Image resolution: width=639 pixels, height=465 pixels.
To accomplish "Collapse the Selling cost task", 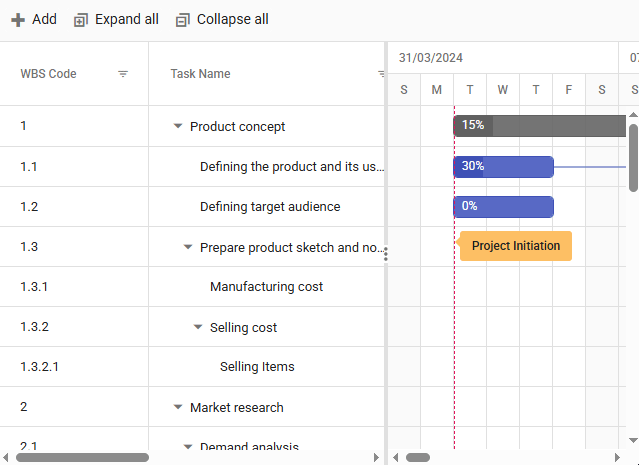I will click(198, 327).
